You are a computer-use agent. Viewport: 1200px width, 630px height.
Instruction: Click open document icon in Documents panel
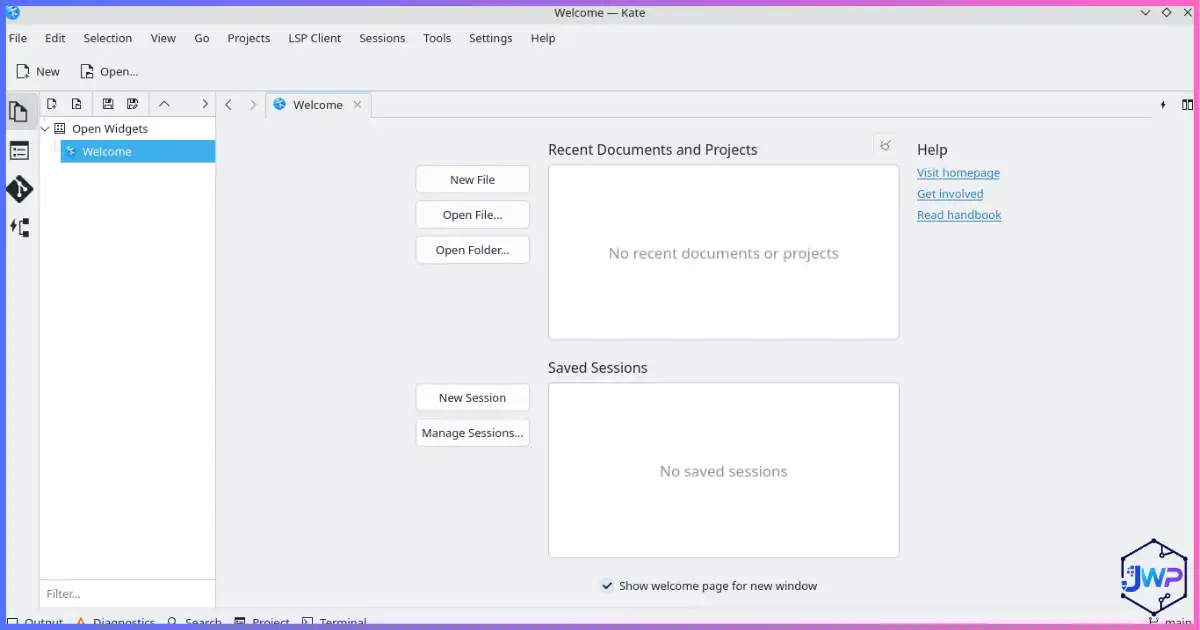[77, 104]
